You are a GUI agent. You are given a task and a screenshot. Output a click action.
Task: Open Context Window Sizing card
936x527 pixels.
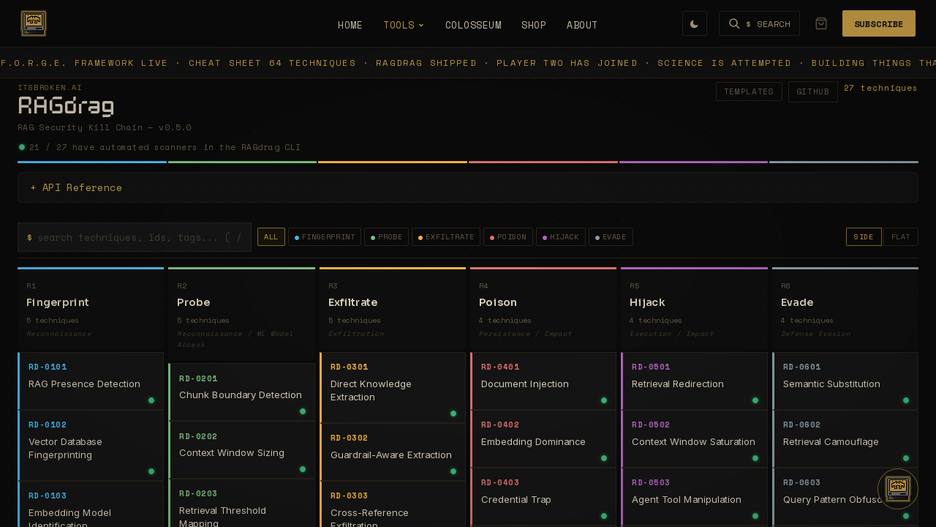click(x=242, y=450)
